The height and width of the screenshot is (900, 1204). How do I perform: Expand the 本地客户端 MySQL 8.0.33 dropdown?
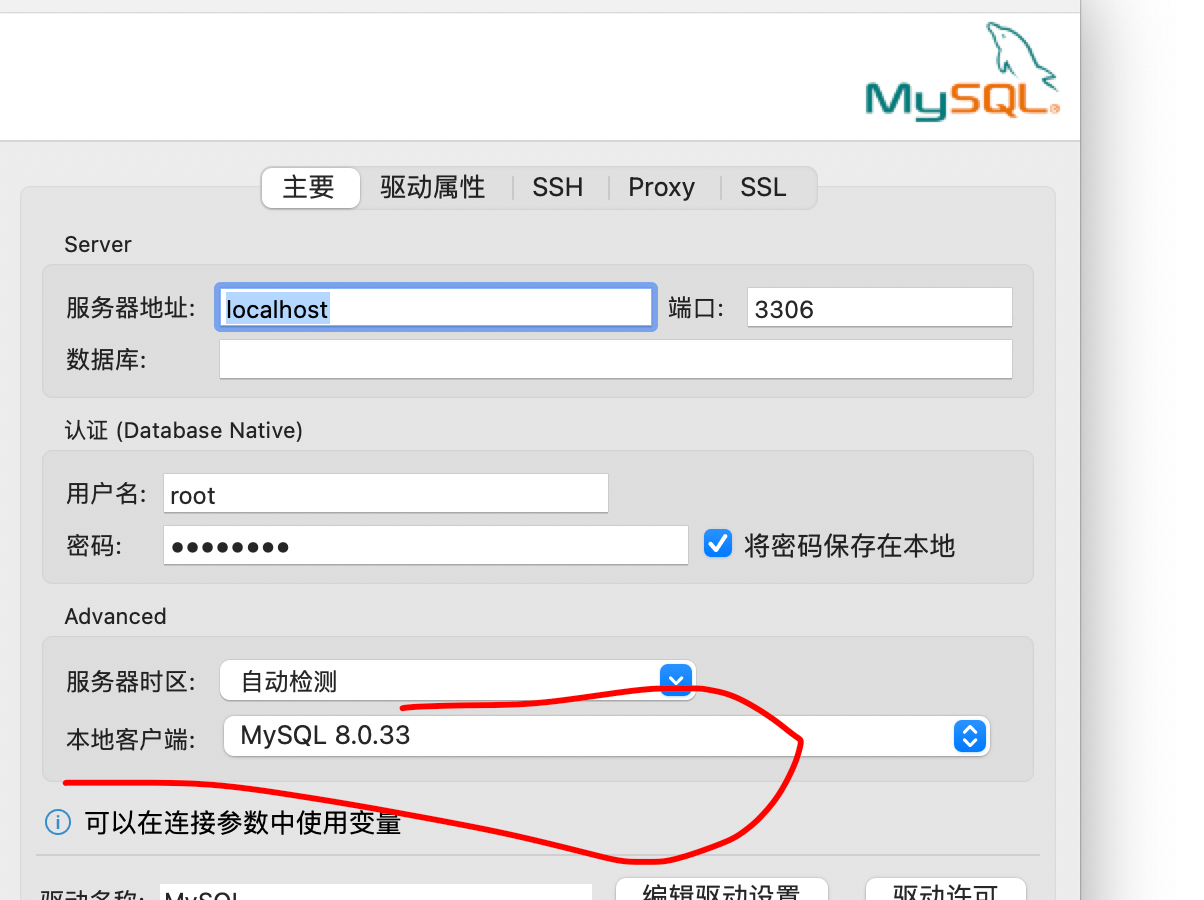point(969,736)
